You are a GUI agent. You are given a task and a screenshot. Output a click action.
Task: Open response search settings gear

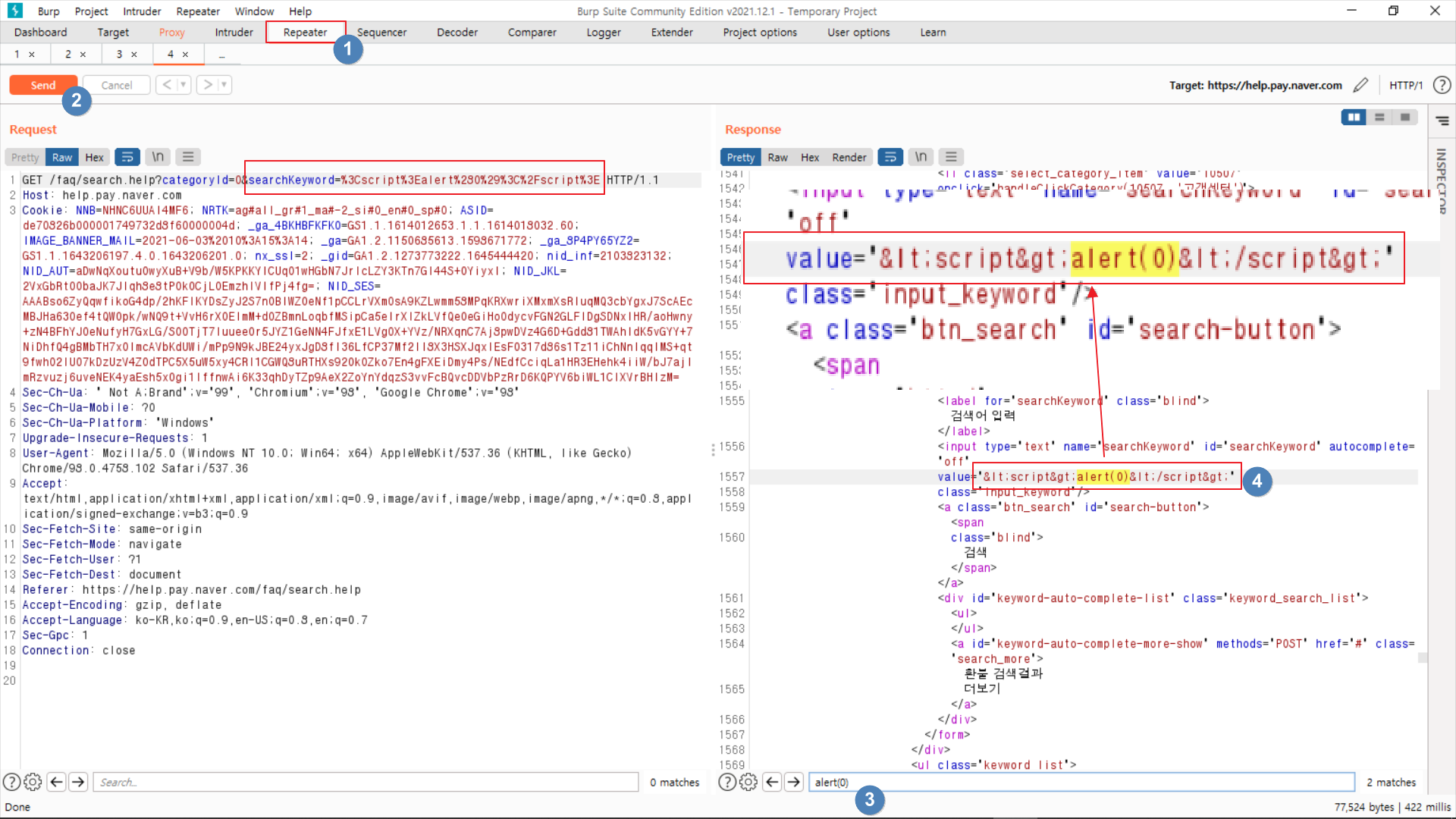tap(748, 782)
